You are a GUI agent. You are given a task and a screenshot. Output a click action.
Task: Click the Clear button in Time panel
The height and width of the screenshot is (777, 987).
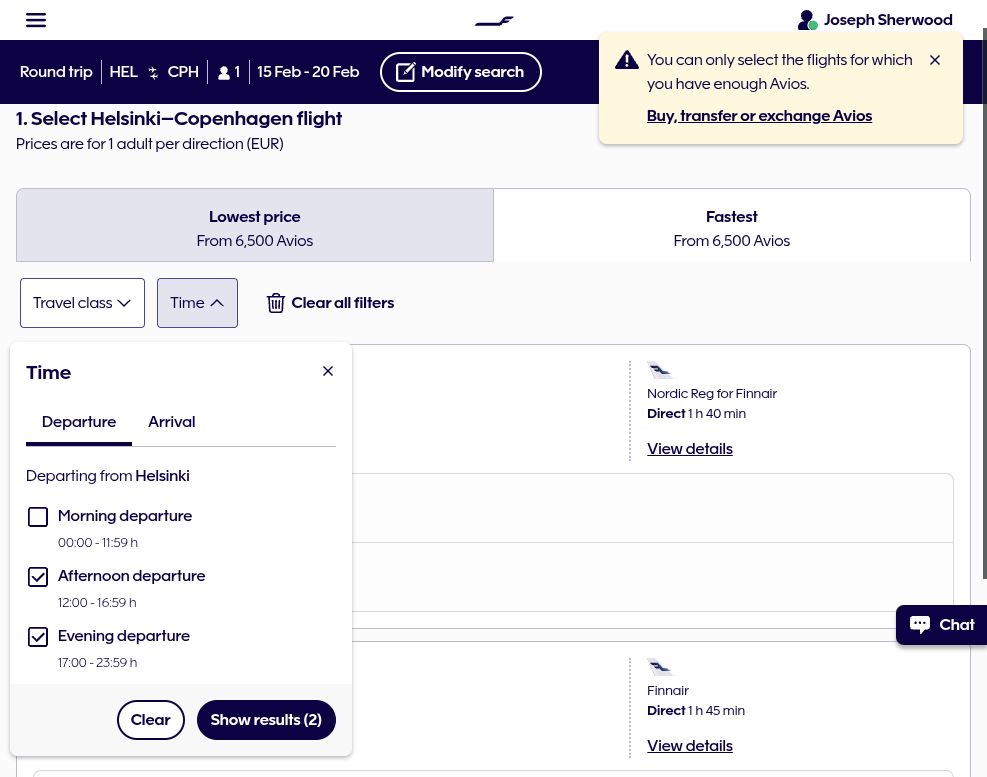[150, 720]
